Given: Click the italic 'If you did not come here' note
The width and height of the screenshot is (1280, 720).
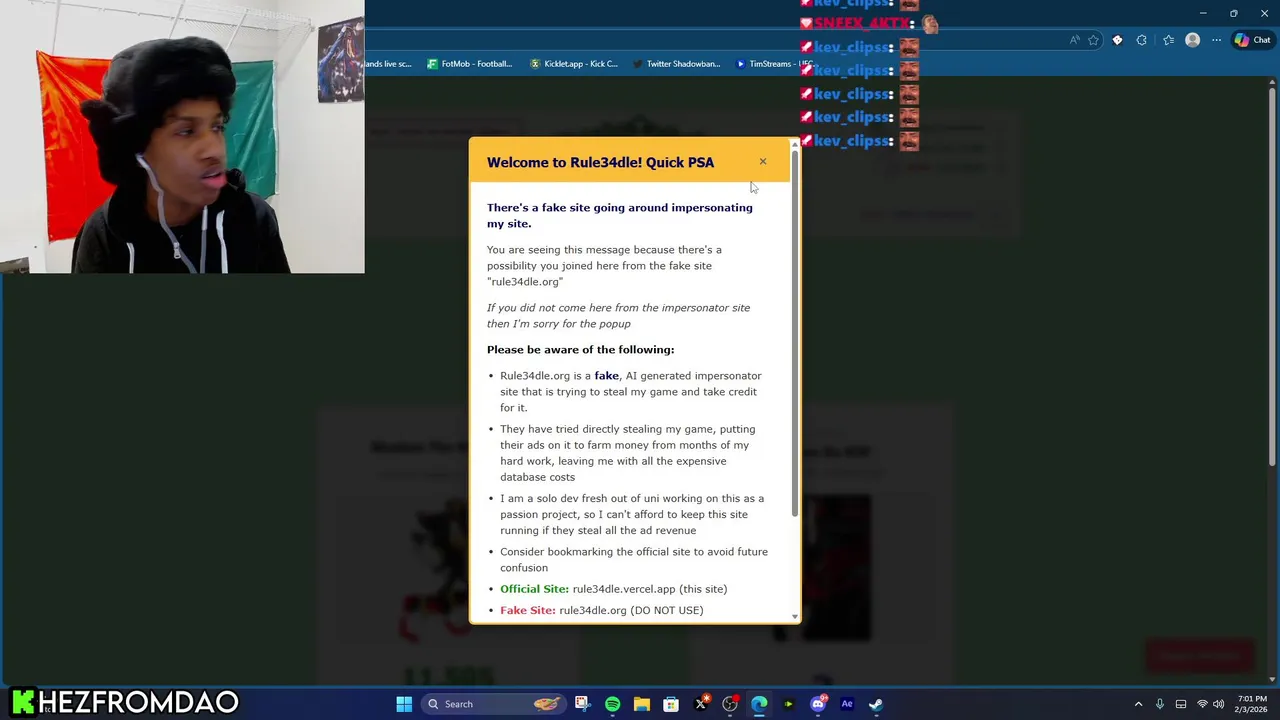Looking at the screenshot, I should [618, 316].
